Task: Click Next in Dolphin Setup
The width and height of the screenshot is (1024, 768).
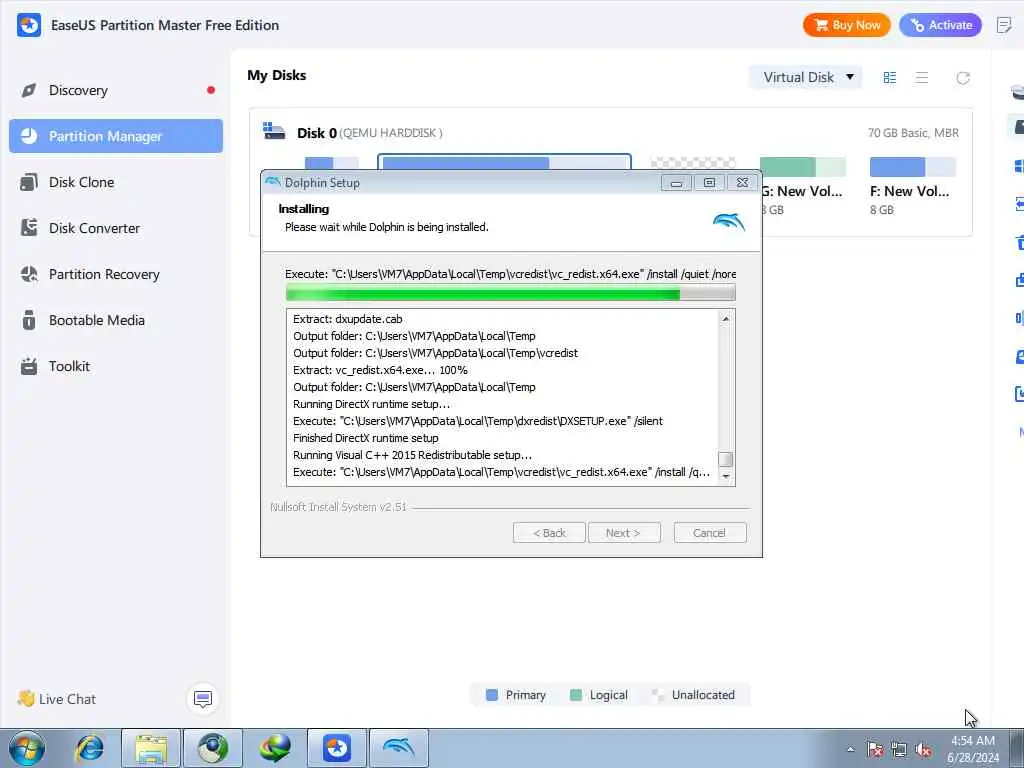Action: click(624, 533)
